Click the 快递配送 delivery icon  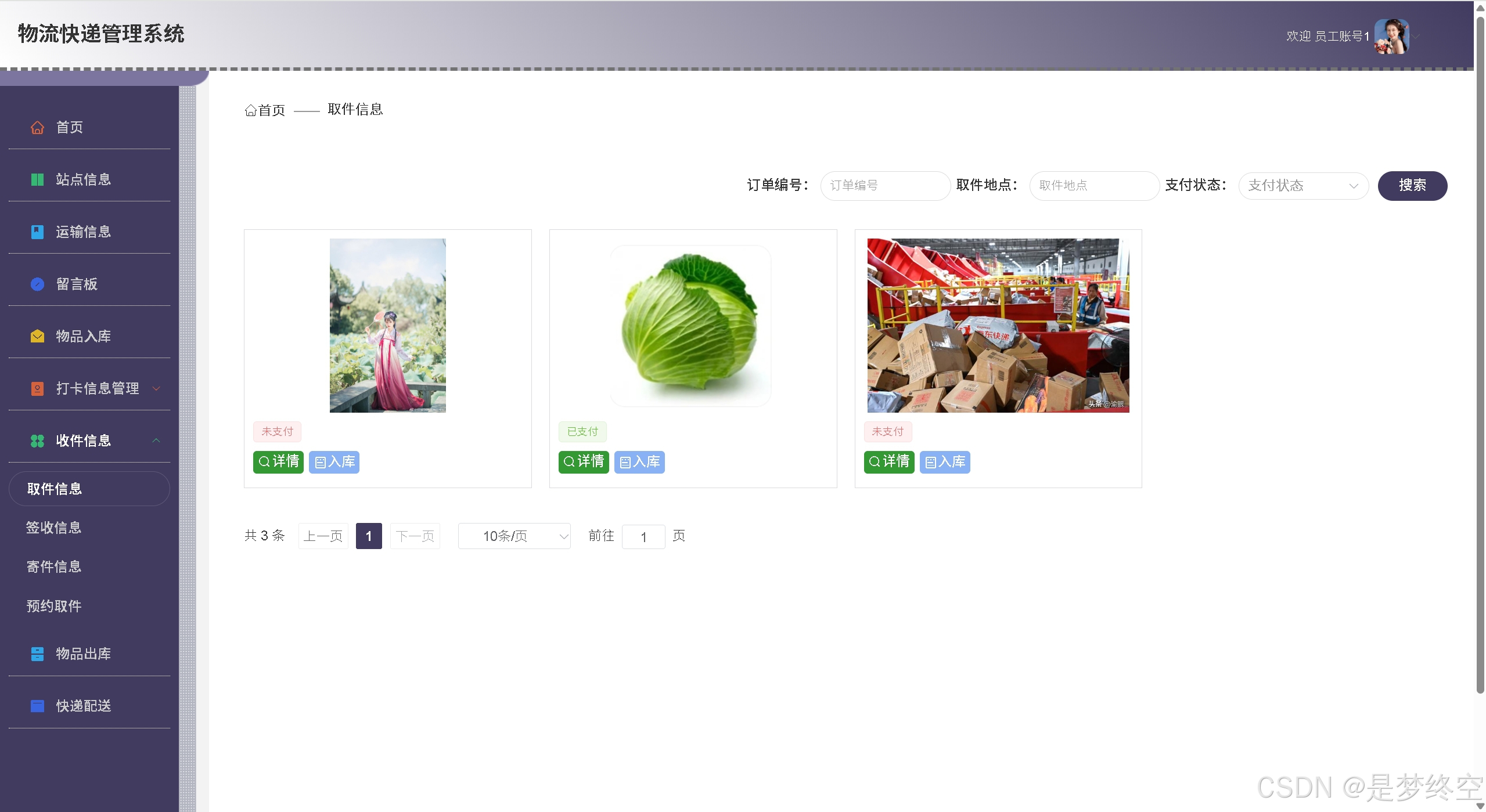(37, 706)
